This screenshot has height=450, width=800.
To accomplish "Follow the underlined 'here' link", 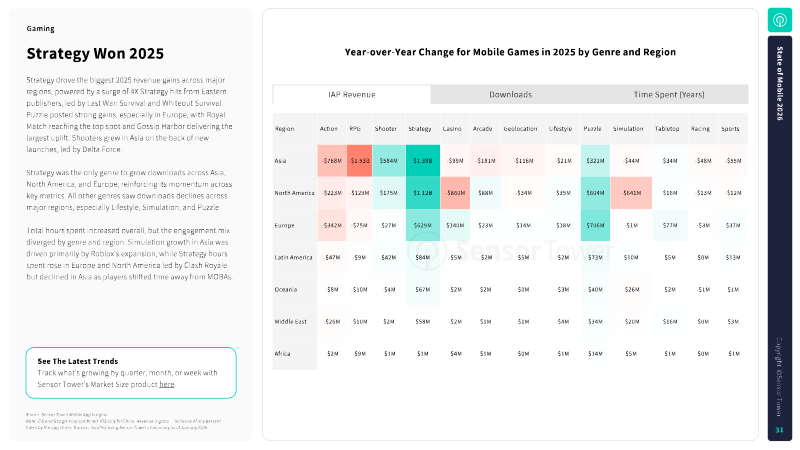I will 166,384.
